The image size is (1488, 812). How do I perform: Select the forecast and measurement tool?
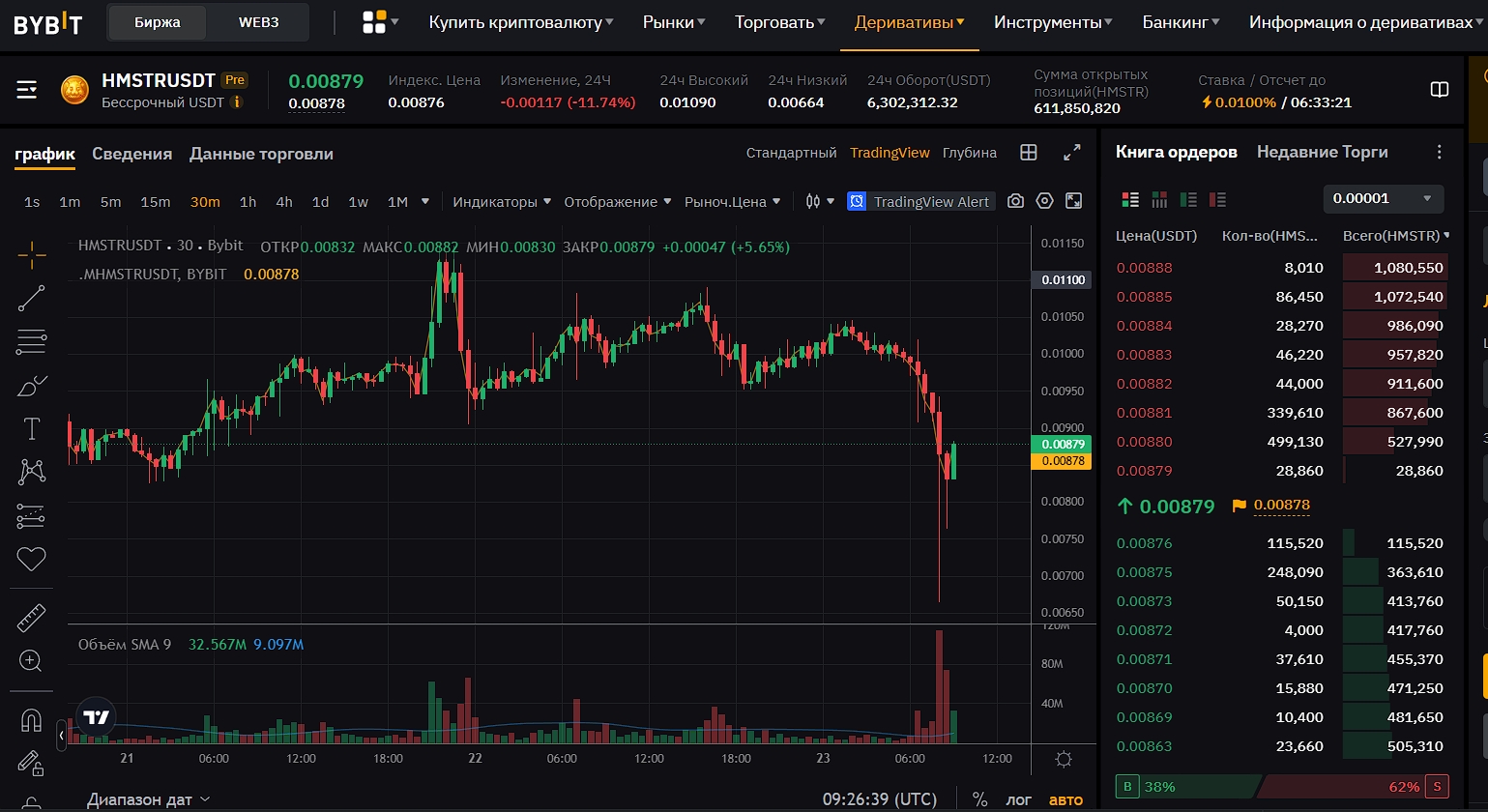coord(32,516)
